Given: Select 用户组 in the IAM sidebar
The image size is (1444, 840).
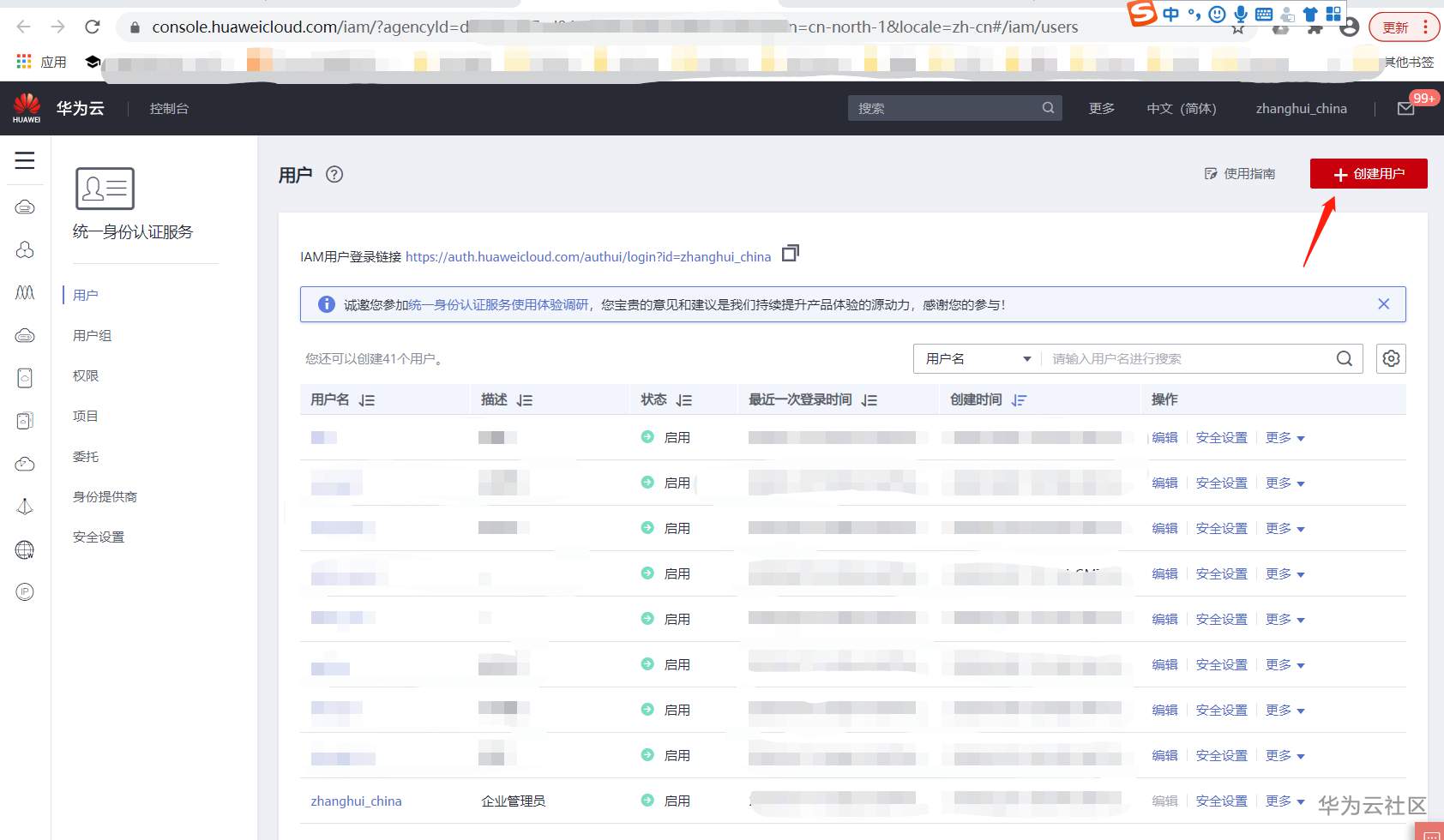Looking at the screenshot, I should (x=93, y=335).
